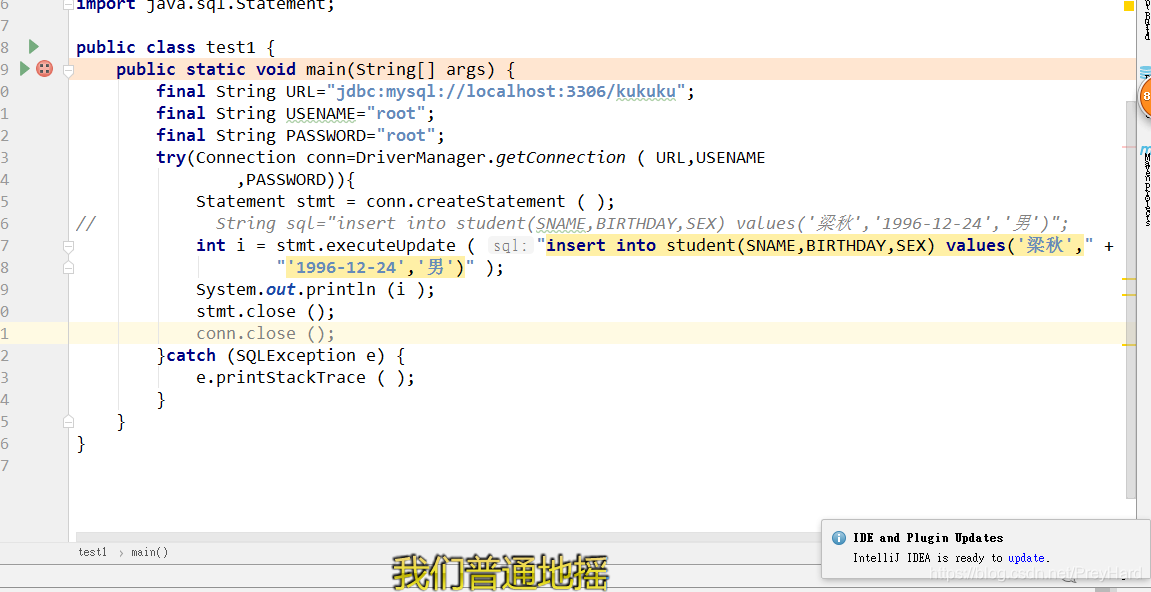Collapse the executeUpdate statement fold marker
The height and width of the screenshot is (592, 1151).
point(68,246)
